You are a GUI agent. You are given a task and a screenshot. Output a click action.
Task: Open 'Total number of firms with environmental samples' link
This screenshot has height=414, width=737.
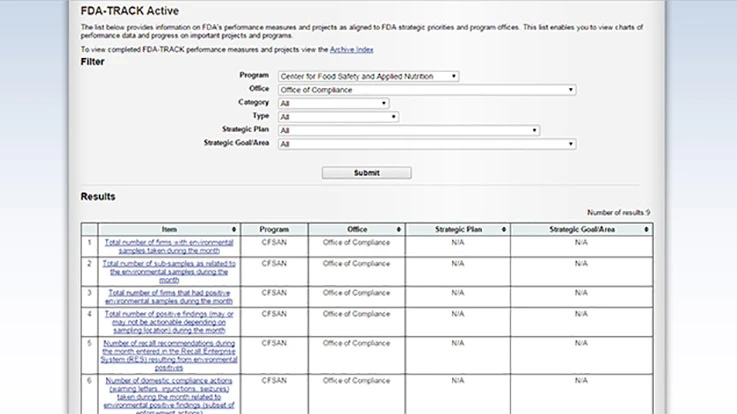[168, 246]
